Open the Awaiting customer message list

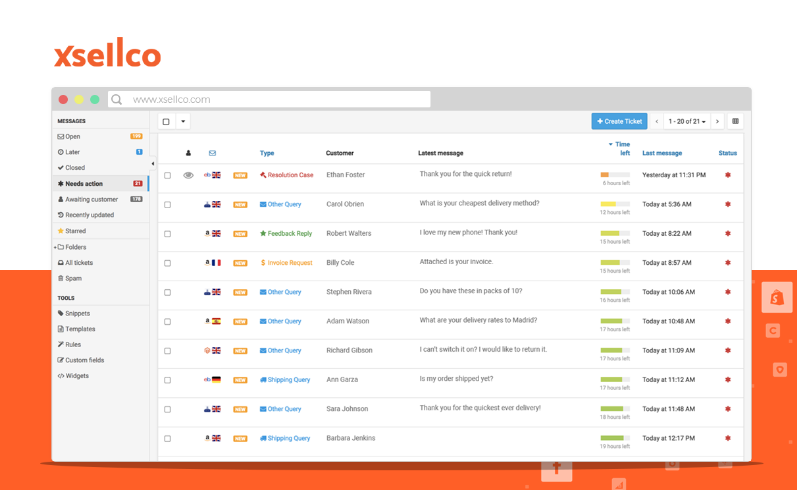[x=89, y=199]
